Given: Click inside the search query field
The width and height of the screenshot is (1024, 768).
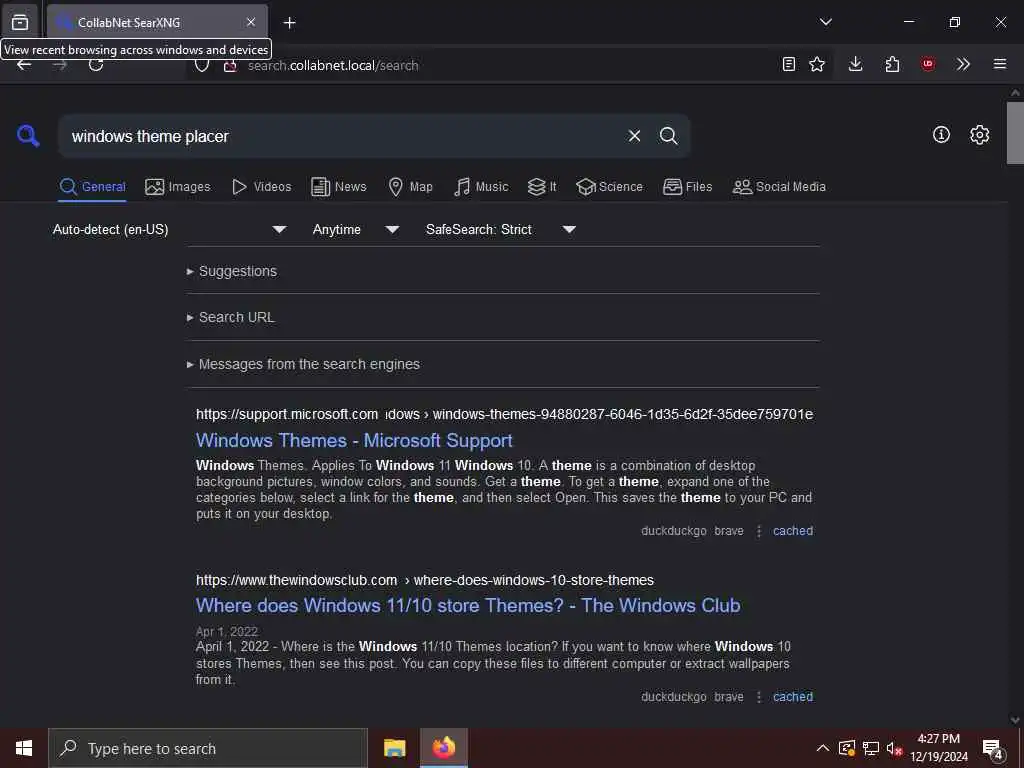Looking at the screenshot, I should click(340, 136).
